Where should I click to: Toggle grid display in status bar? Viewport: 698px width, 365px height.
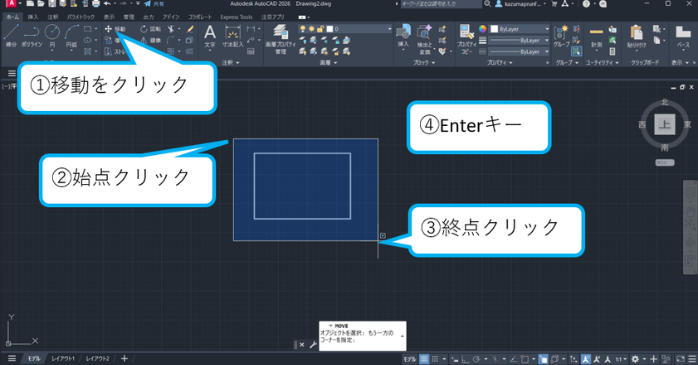click(x=424, y=359)
